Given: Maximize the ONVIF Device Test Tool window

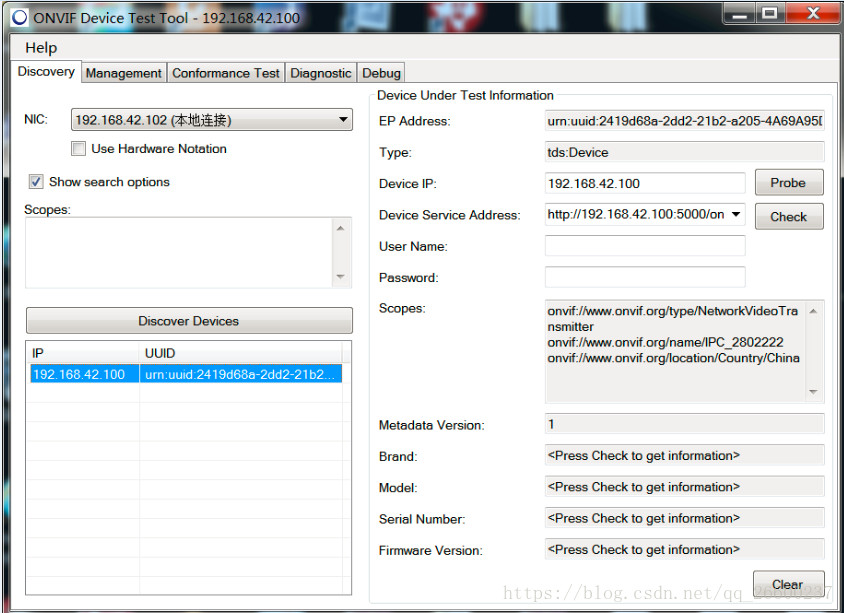Looking at the screenshot, I should pyautogui.click(x=770, y=13).
